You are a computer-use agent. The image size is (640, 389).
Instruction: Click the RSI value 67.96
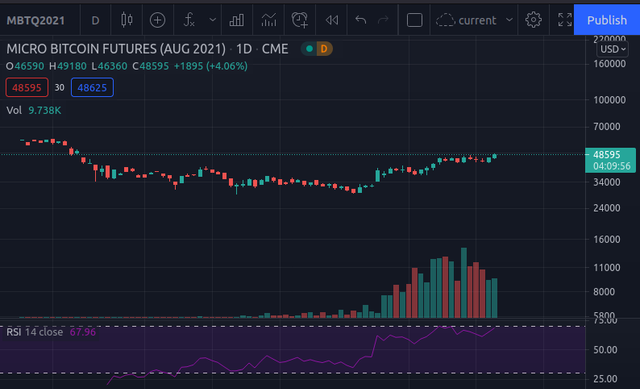[83, 332]
